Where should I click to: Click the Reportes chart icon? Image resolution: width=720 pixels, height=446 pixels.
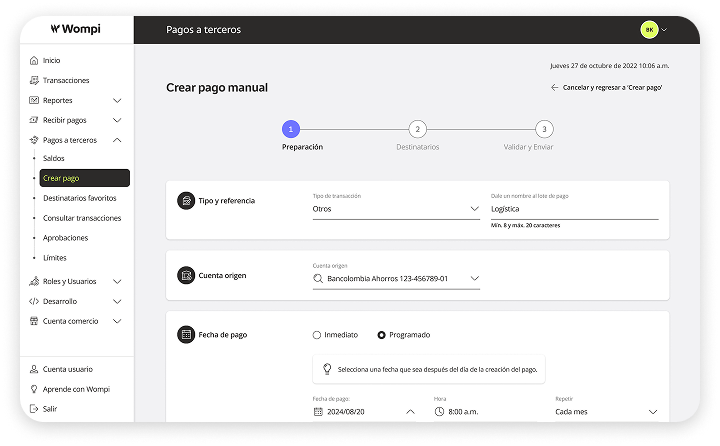click(x=35, y=100)
